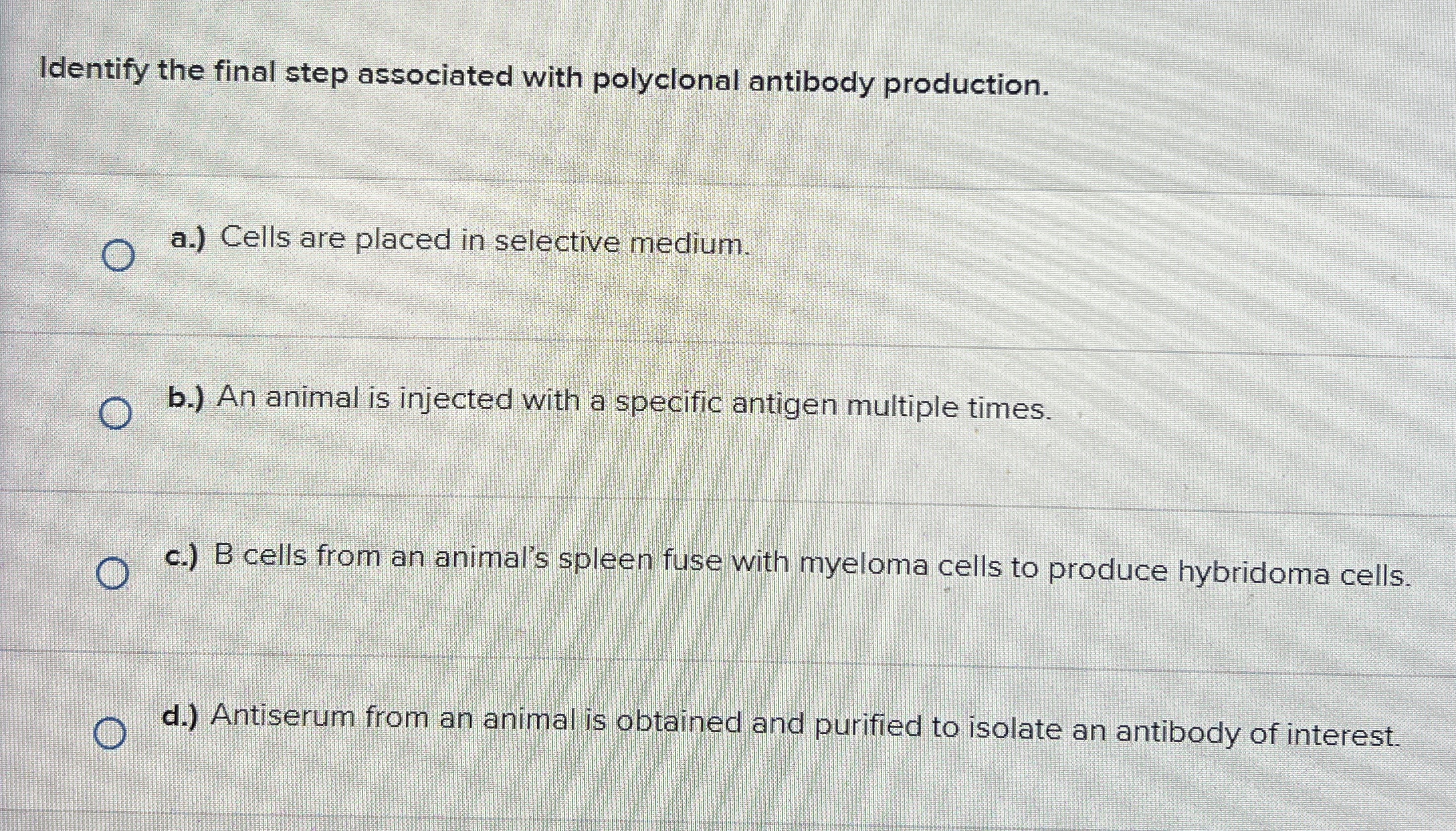
Task: Click the 'An animal is injected' answer text
Action: click(x=369, y=399)
